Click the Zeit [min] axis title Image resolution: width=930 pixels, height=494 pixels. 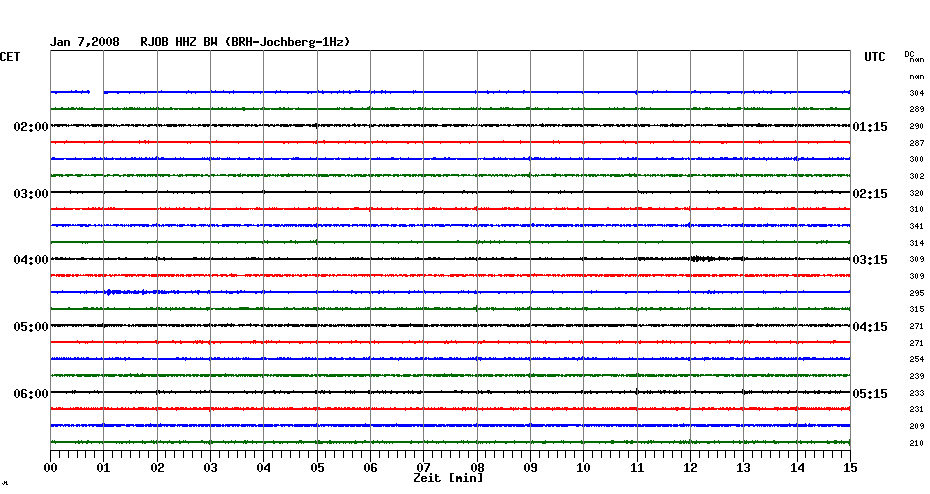pos(448,478)
